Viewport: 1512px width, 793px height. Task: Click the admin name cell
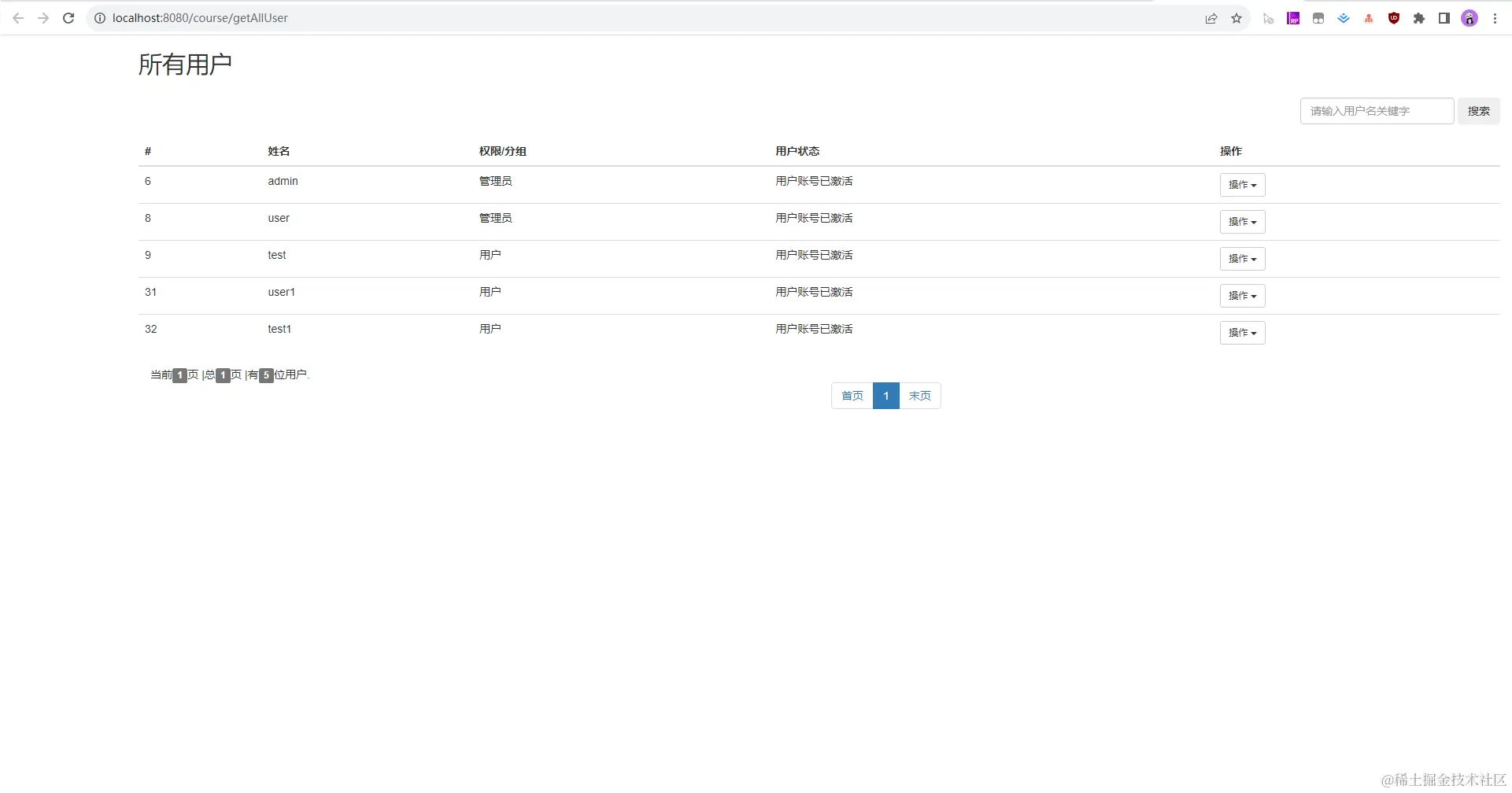[283, 181]
